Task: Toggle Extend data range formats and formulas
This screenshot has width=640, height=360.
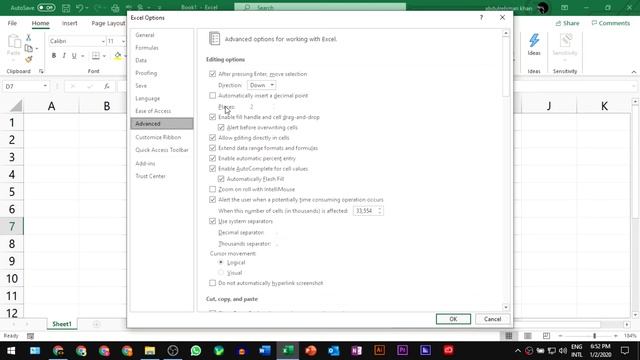Action: tap(212, 148)
